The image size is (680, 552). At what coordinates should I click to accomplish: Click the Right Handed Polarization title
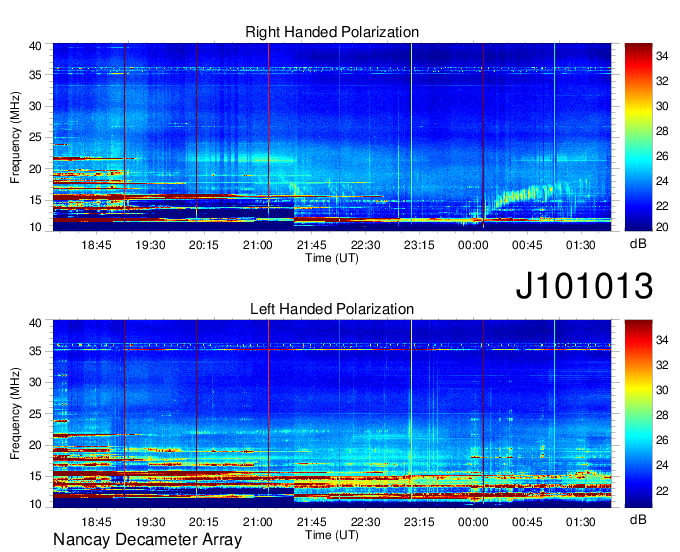(x=332, y=32)
